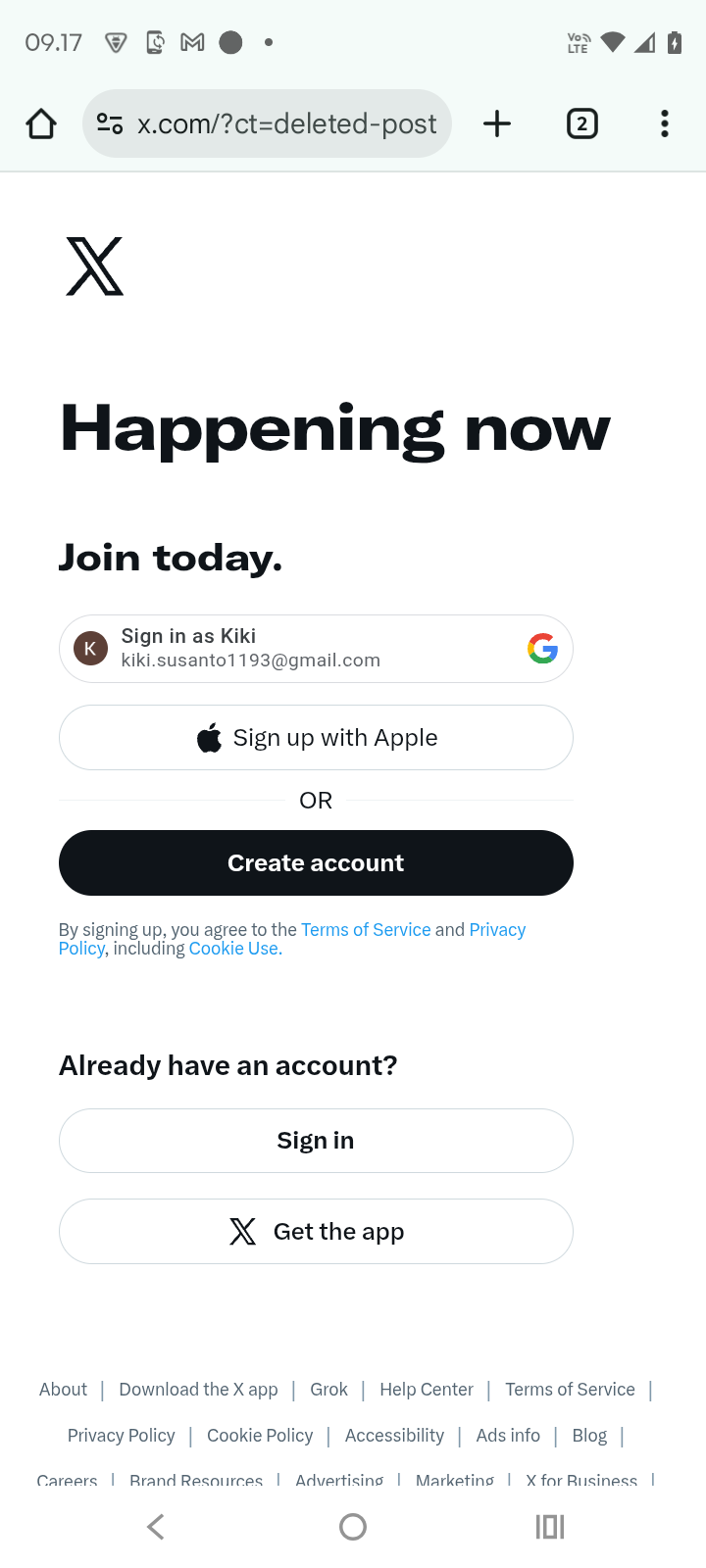Tap the Sign in button
The image size is (706, 1568).
tap(316, 1141)
